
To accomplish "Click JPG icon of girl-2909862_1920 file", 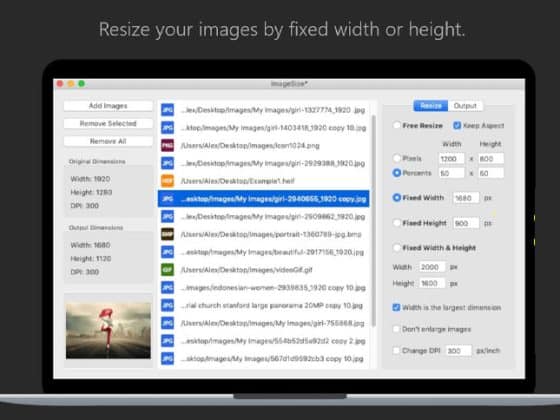I will tap(168, 216).
